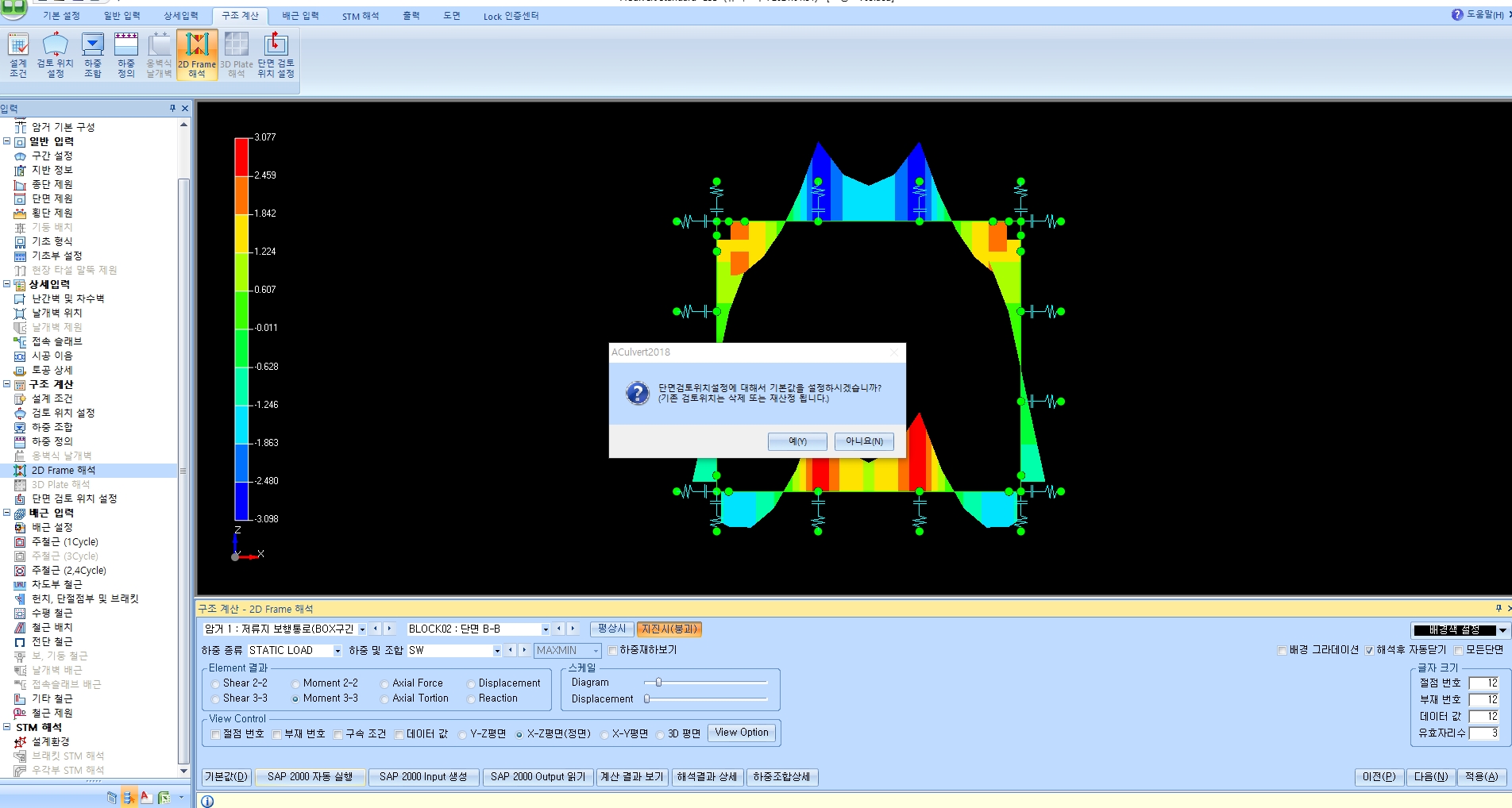
Task: Click the 절점 번호 font size field
Action: click(x=1483, y=683)
